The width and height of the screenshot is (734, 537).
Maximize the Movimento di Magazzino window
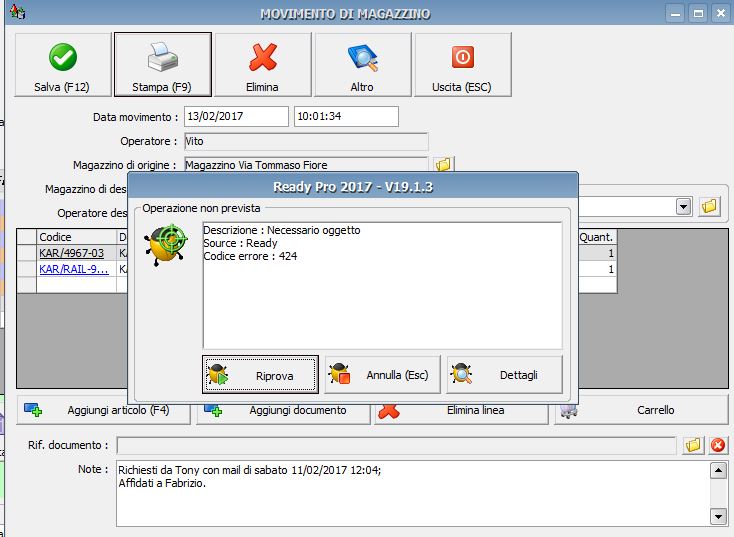(698, 13)
